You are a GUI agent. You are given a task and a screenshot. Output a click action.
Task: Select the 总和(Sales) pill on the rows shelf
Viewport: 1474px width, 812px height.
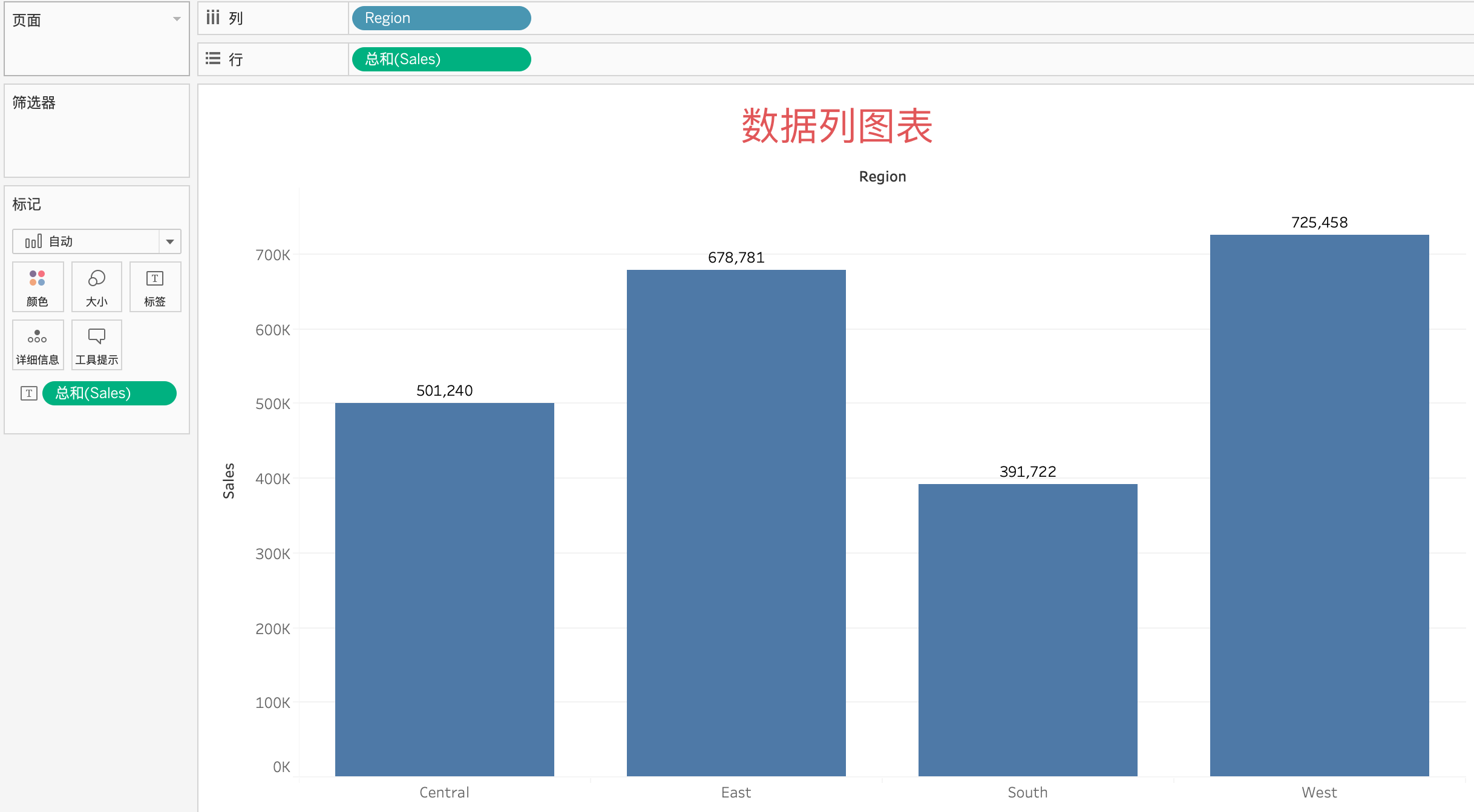coord(441,59)
